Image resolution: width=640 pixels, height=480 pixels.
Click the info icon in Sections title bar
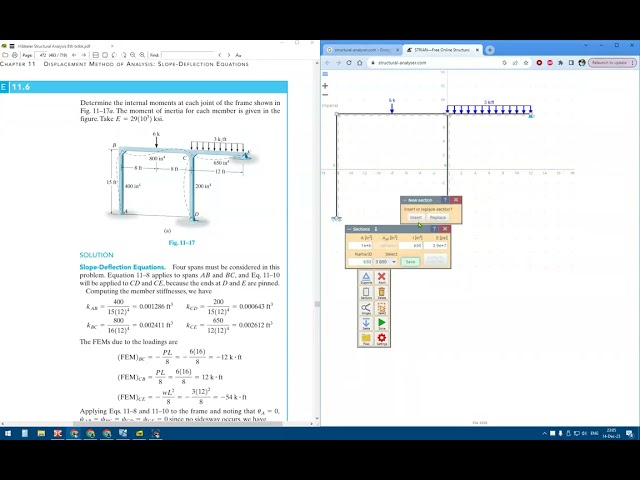[x=376, y=229]
